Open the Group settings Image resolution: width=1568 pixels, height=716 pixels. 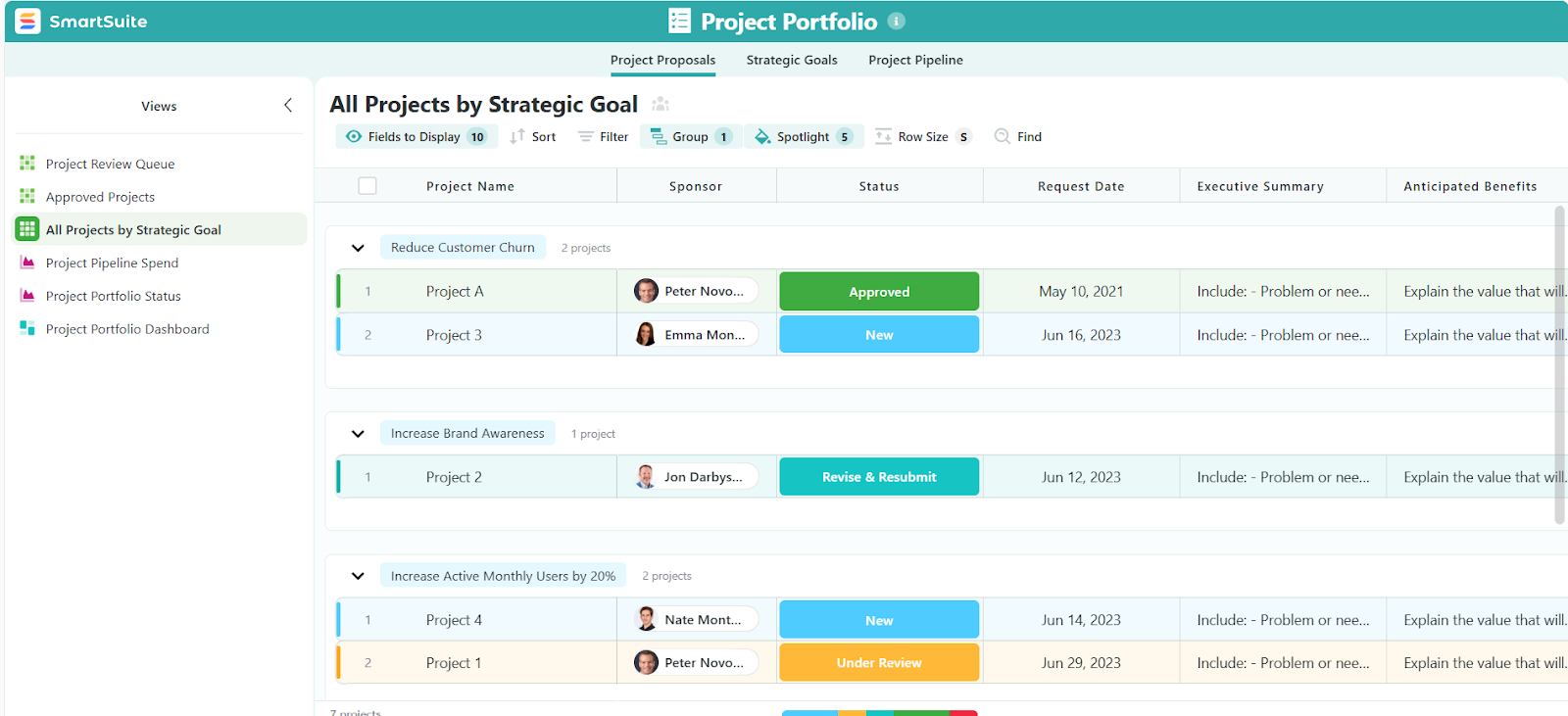tap(691, 136)
